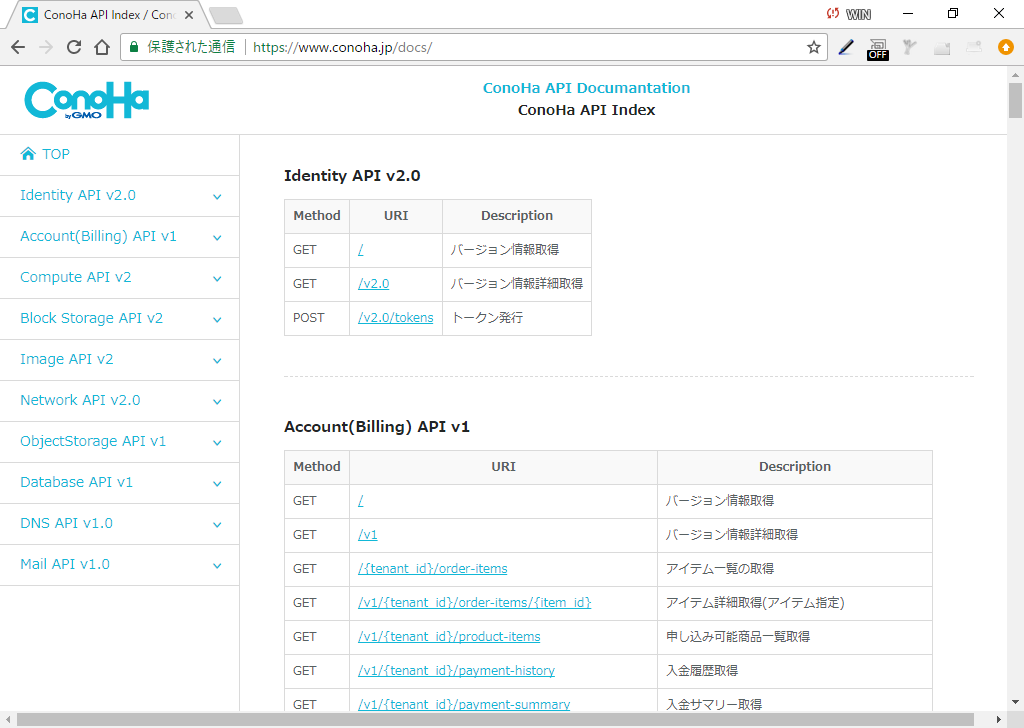The width and height of the screenshot is (1024, 728).
Task: Reload the current page
Action: 74,47
